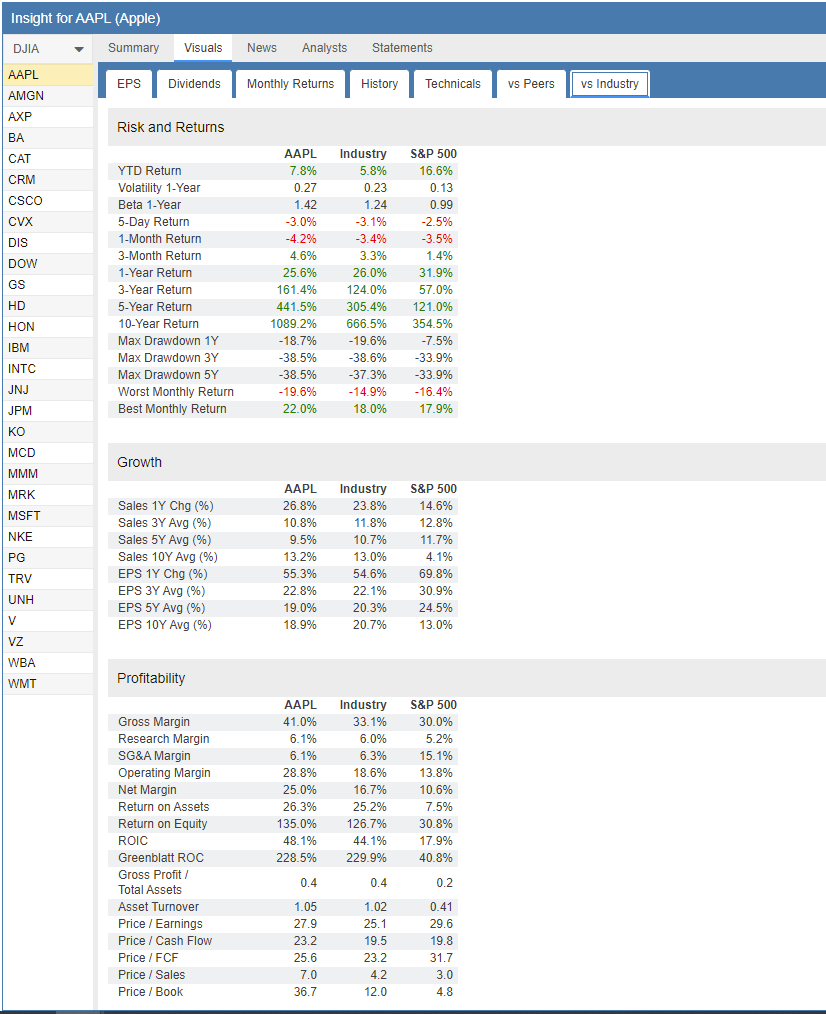The image size is (826, 1014).
Task: Click the EPS 10Y Avg (%) row label
Action: [x=165, y=625]
